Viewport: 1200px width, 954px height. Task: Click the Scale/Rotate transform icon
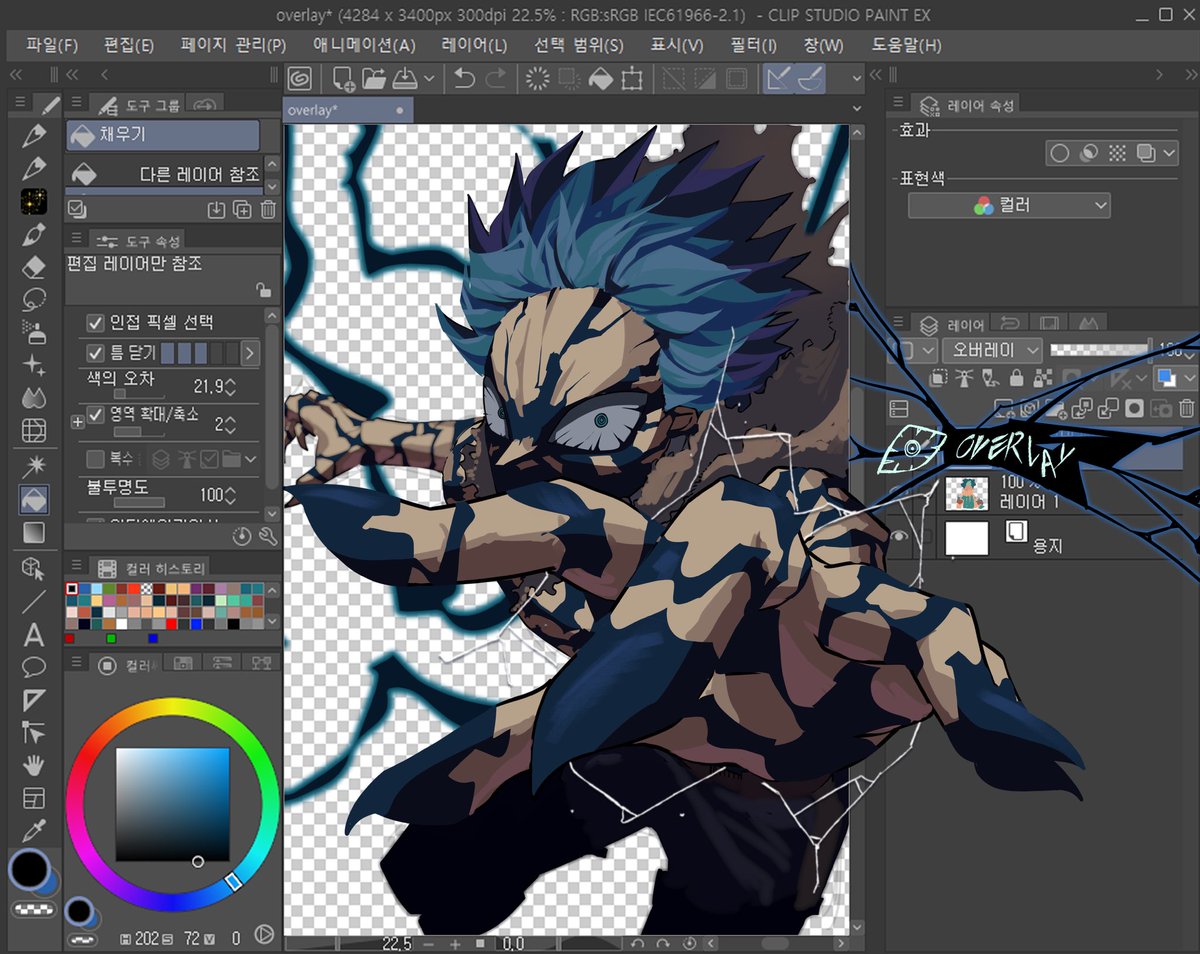pyautogui.click(x=631, y=78)
